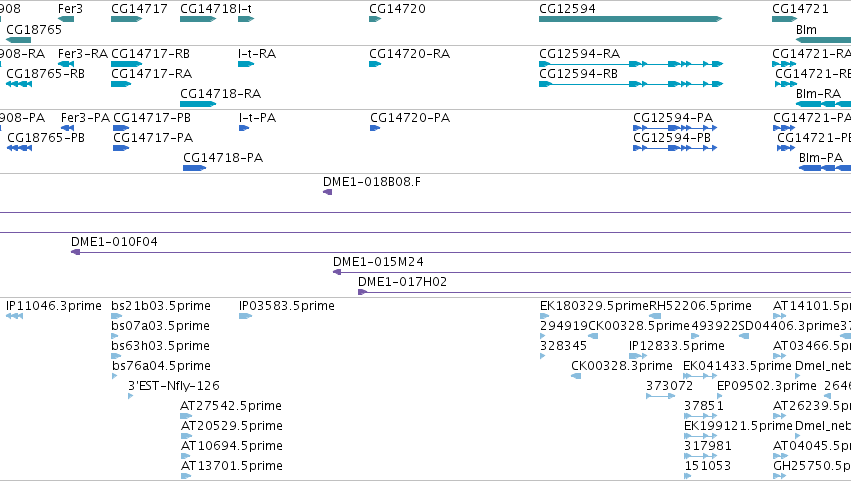Viewport: 851px width, 481px height.
Task: Click the bs63h03.5prime EST
Action: pyautogui.click(x=116, y=357)
